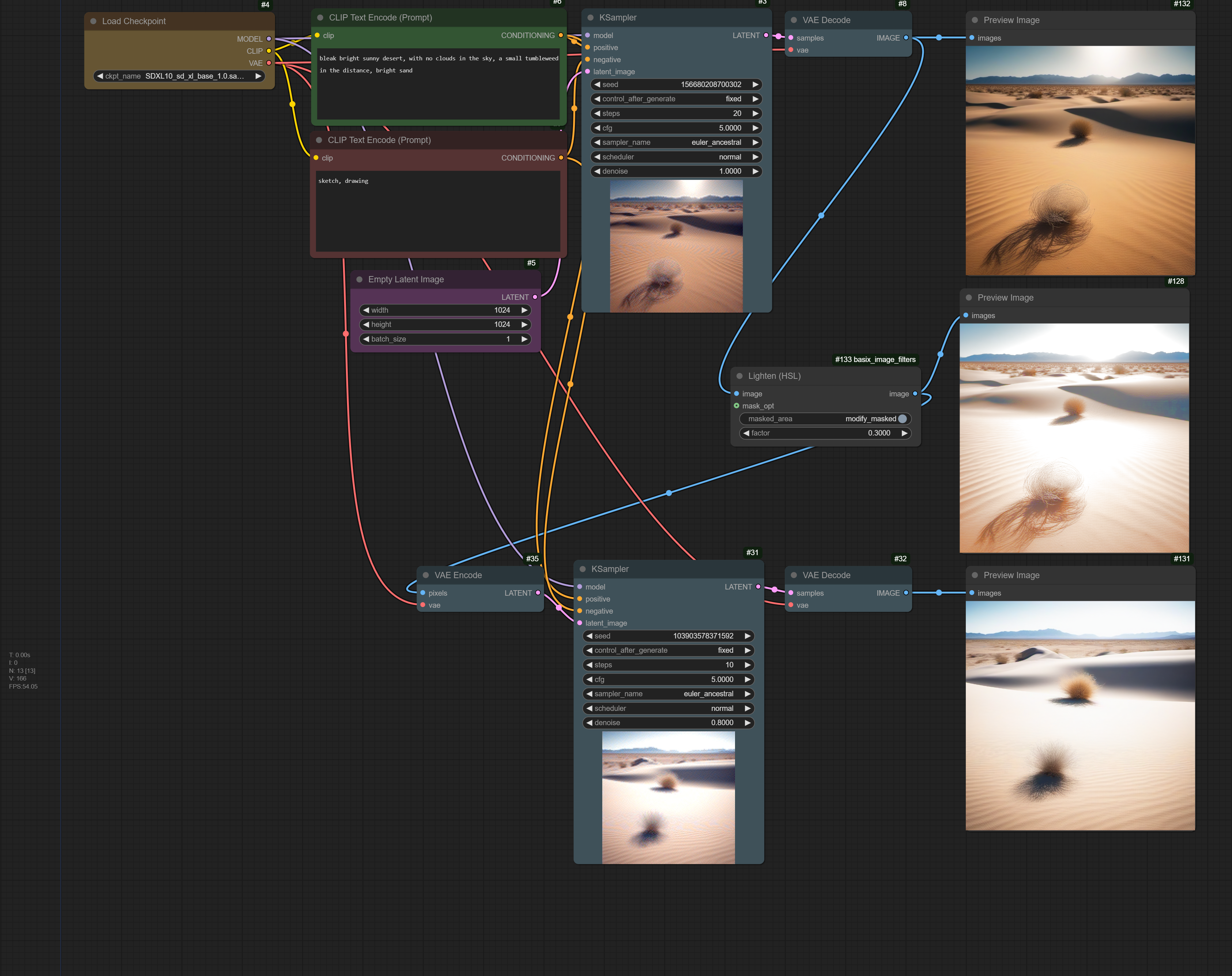
Task: Click the preview thumbnail inside top KSampler
Action: point(676,246)
